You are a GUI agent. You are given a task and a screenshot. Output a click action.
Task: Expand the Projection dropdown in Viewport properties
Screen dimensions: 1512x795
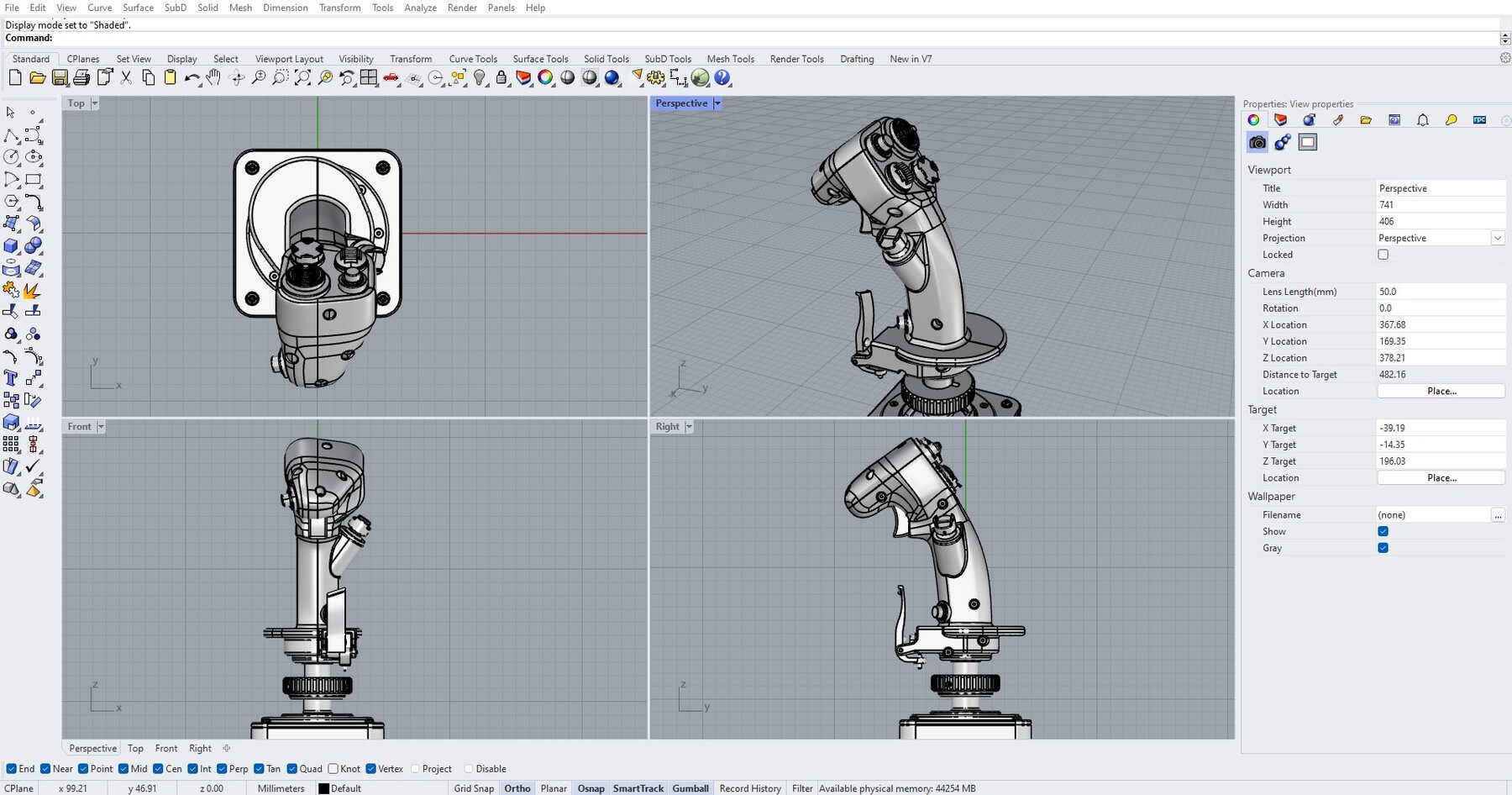1498,238
